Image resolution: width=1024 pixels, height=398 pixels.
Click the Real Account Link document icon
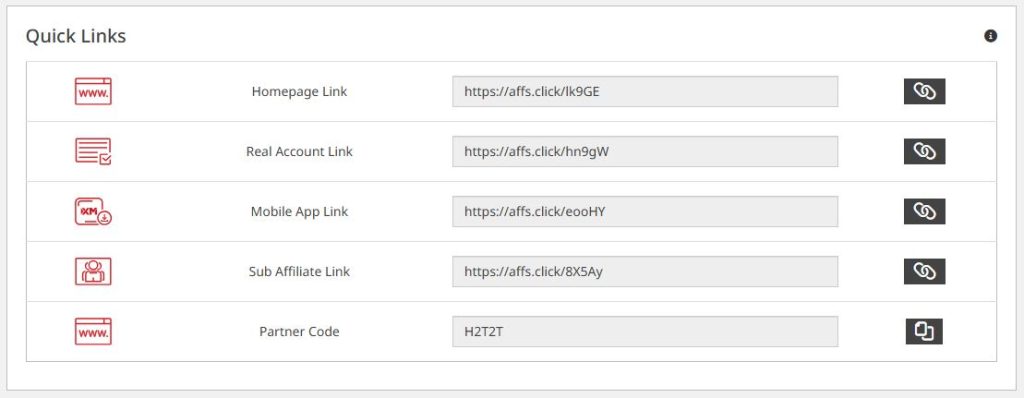[93, 152]
